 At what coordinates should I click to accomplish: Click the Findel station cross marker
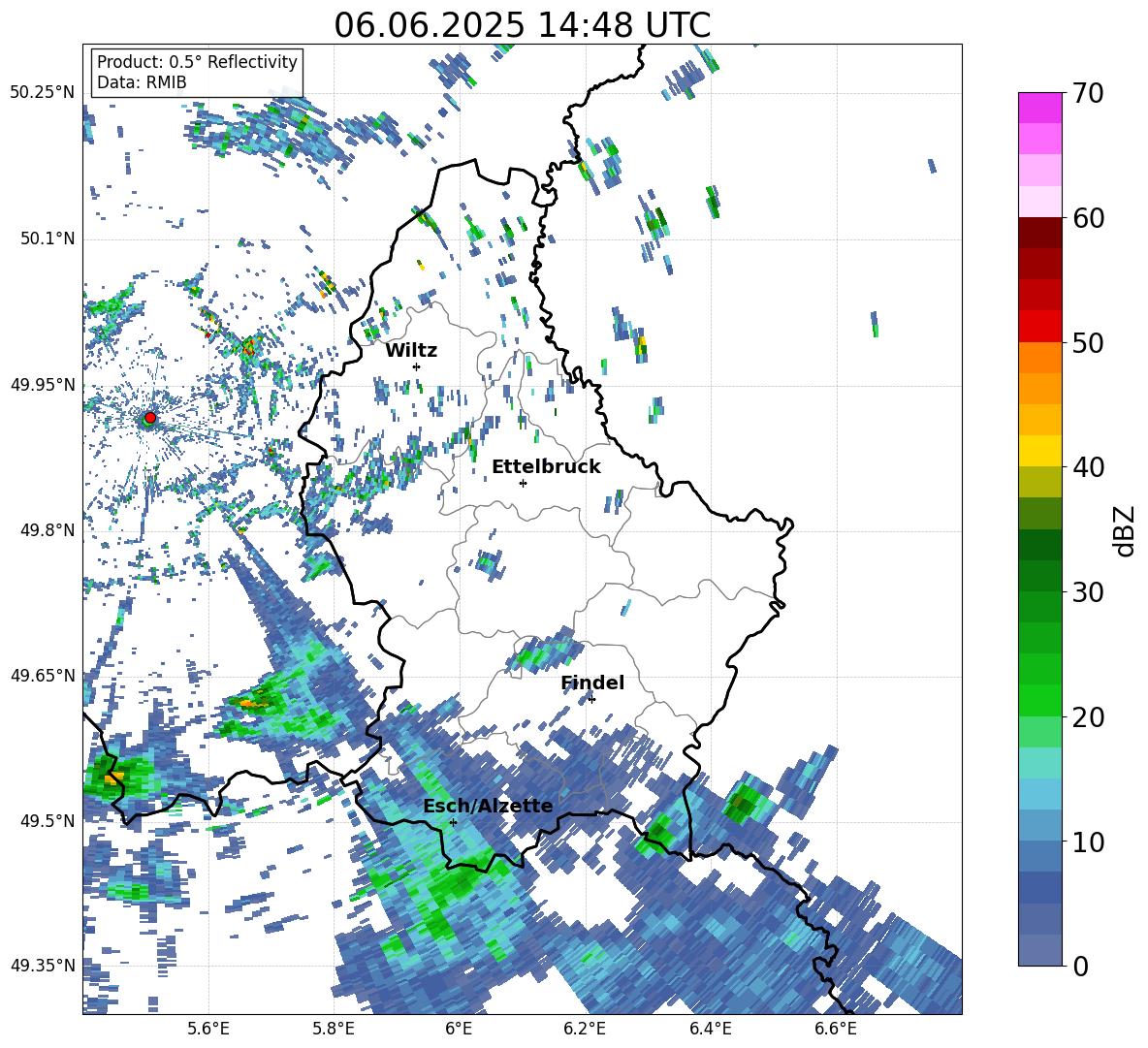tap(591, 700)
